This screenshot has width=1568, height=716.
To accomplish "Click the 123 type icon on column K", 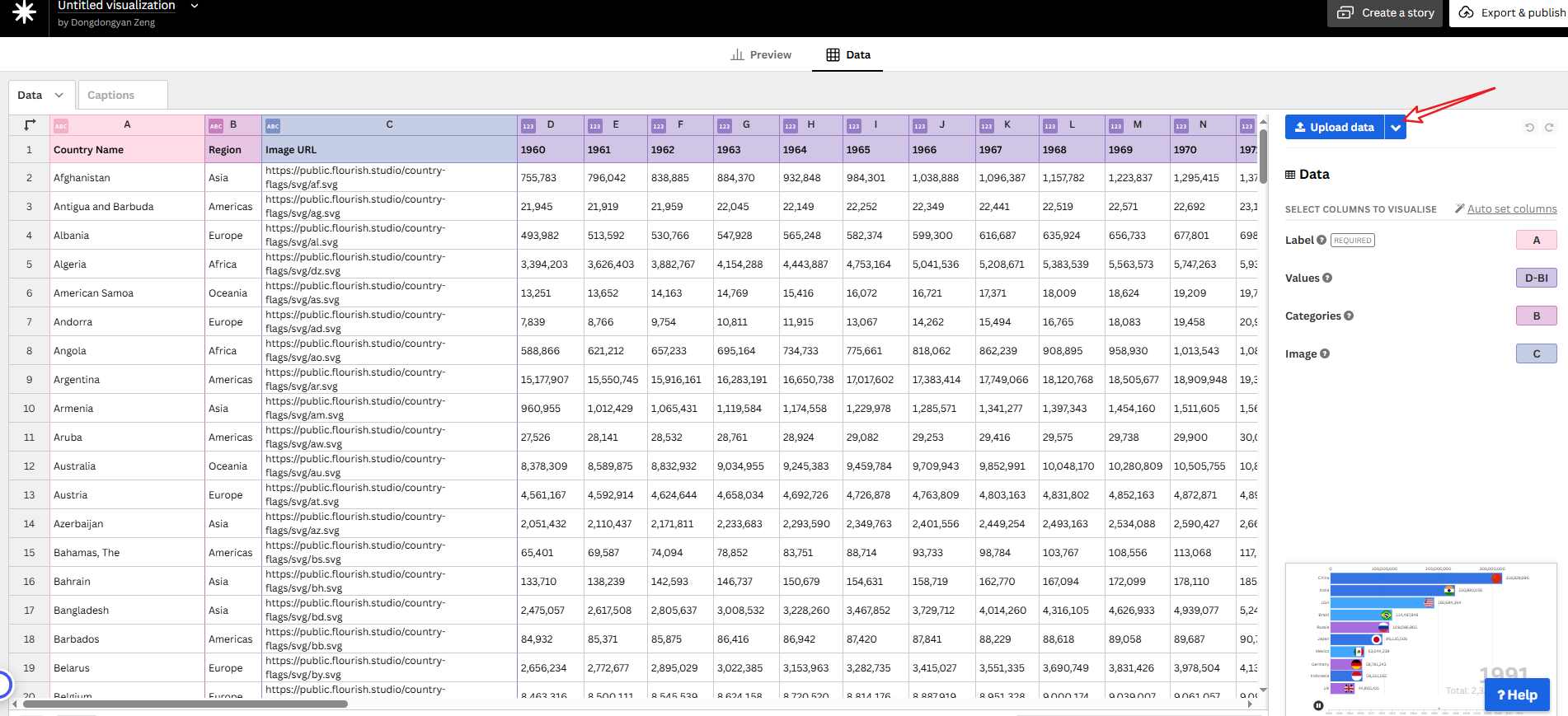I will click(x=986, y=126).
